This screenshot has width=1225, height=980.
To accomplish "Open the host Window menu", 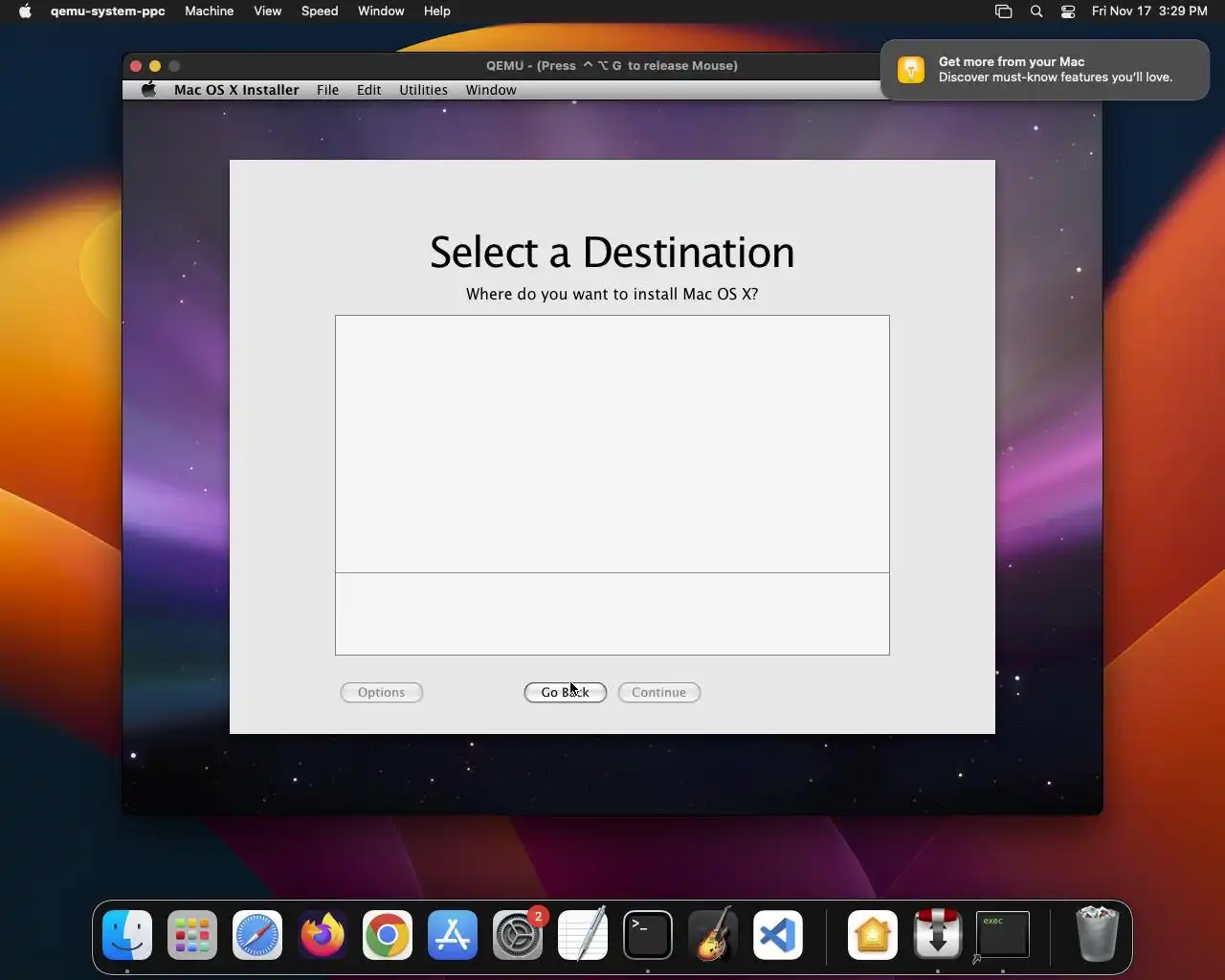I will pos(381,11).
